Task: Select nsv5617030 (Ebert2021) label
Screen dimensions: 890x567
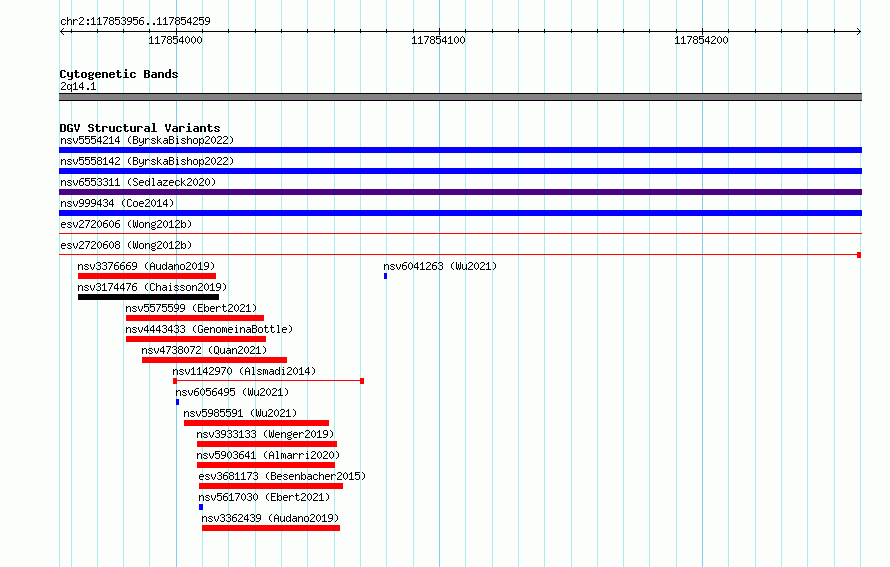Action: tap(264, 497)
